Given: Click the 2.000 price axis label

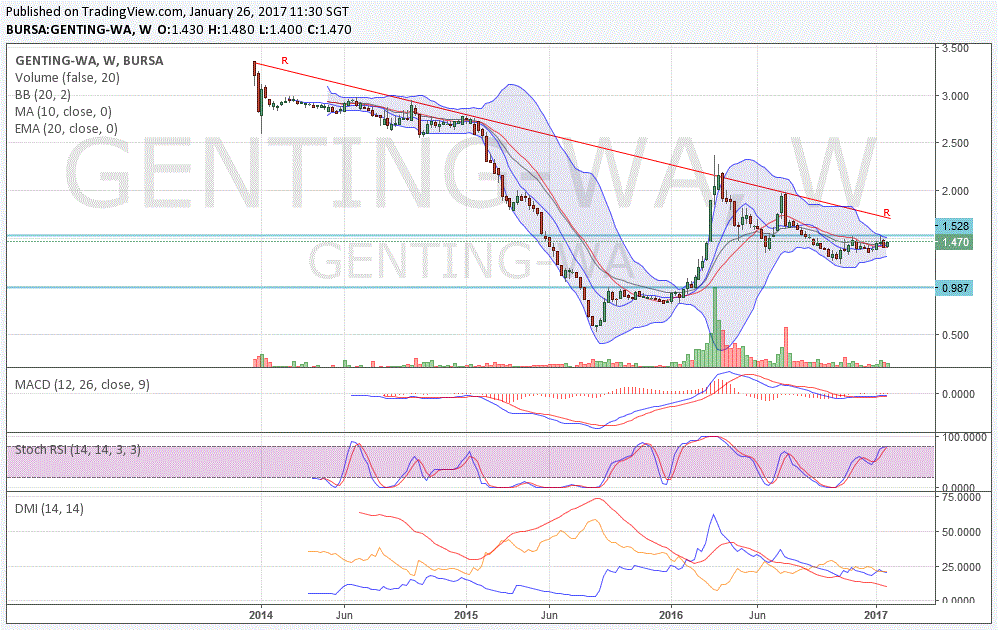Looking at the screenshot, I should pos(955,191).
